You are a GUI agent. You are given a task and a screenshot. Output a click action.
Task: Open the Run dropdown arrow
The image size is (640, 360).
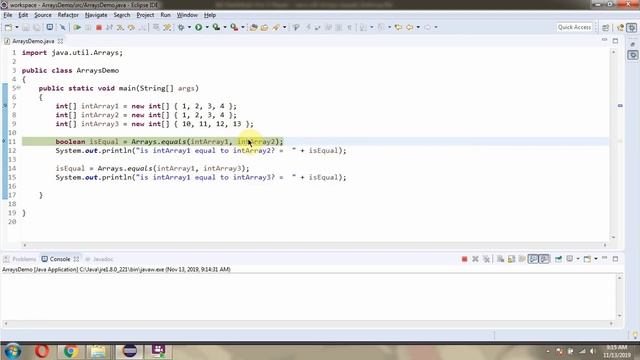coord(207,27)
